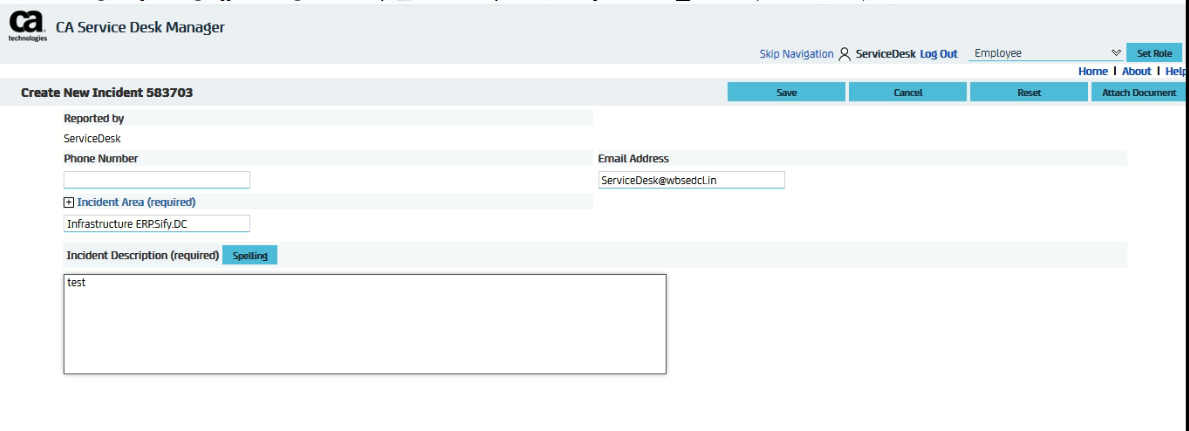Click the Set Role button
This screenshot has width=1189, height=431.
[x=1154, y=53]
